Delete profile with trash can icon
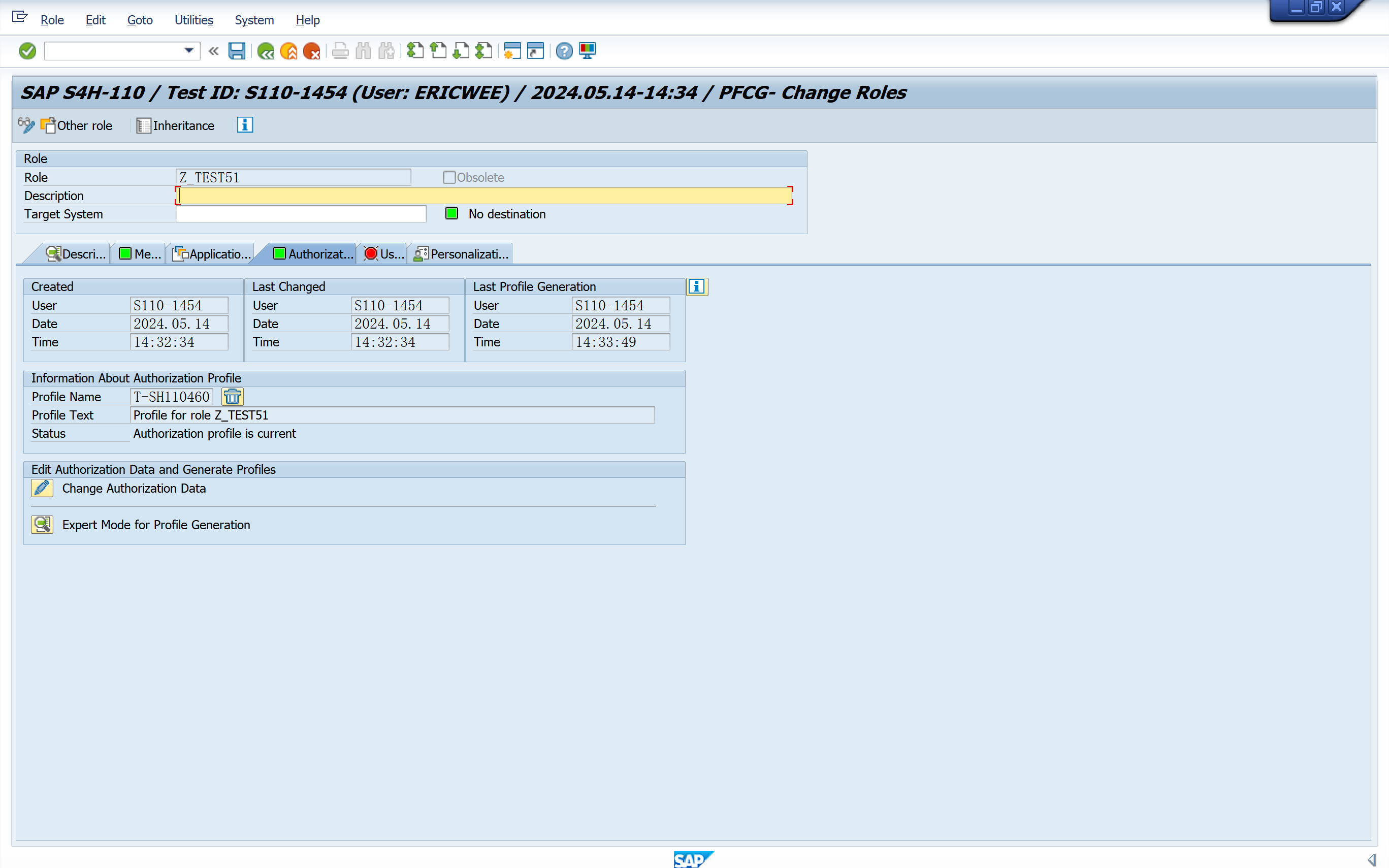 (232, 397)
